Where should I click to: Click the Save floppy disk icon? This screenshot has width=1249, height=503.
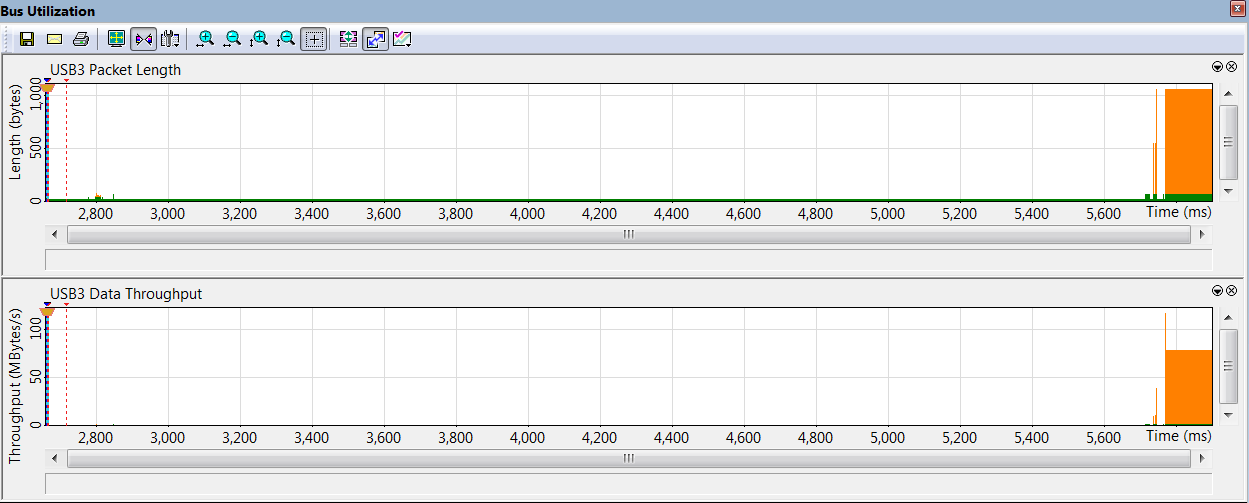27,39
